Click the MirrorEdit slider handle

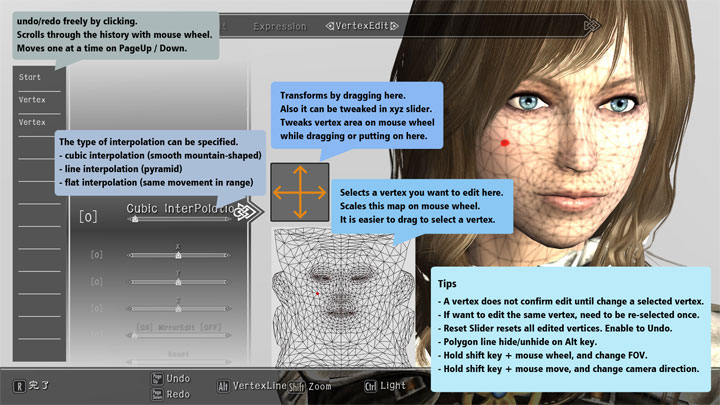pyautogui.click(x=134, y=335)
